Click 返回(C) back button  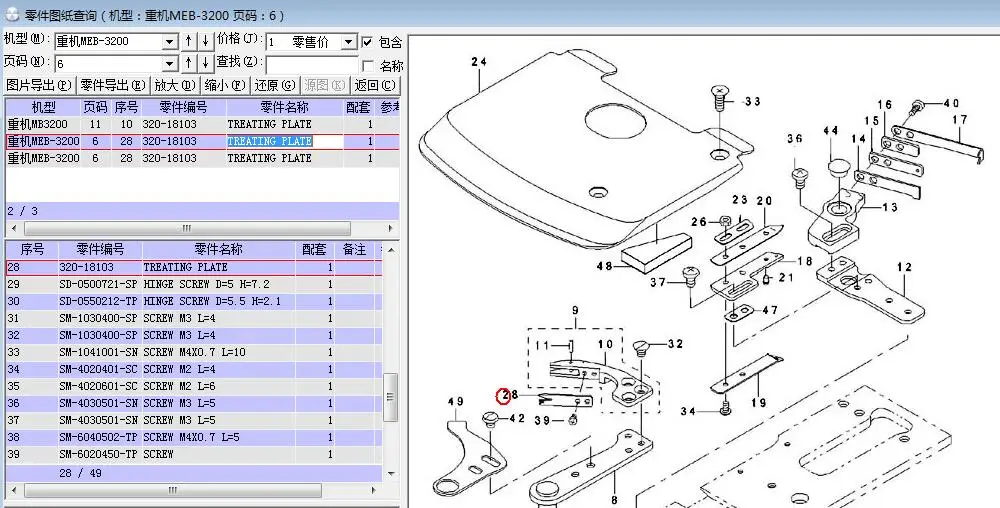(x=375, y=85)
